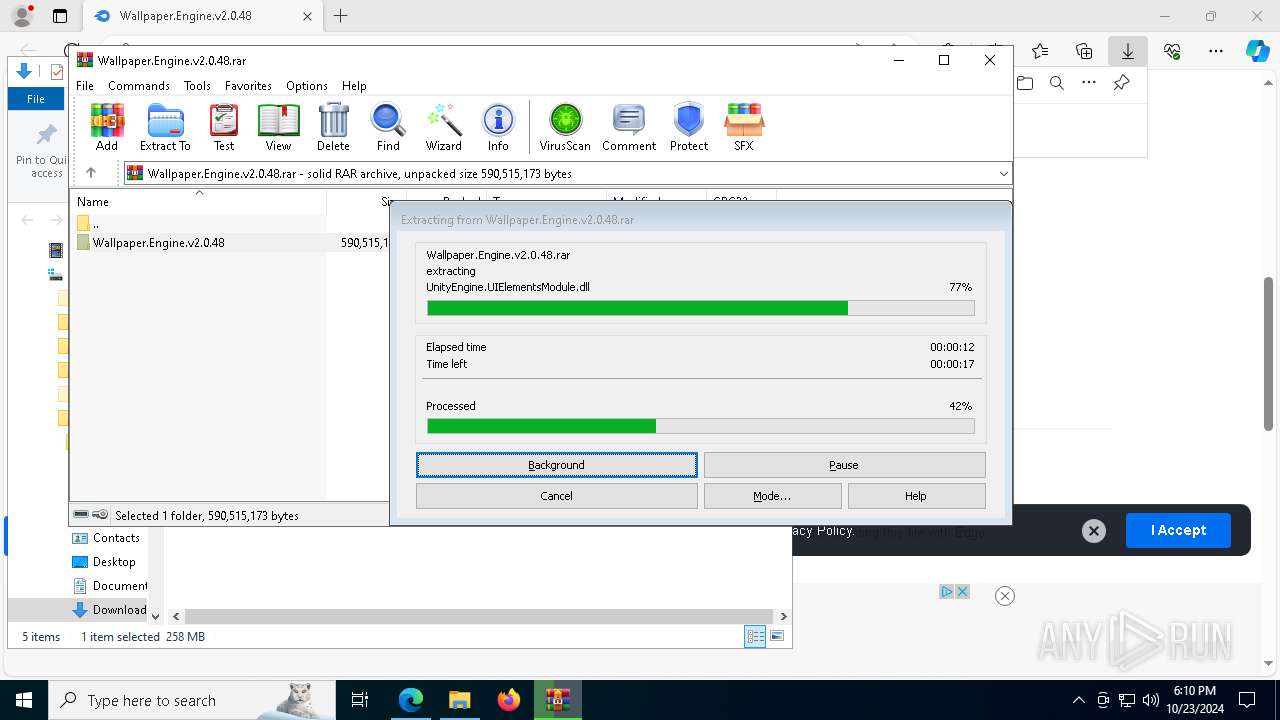Open the File tab in File Explorer

[36, 99]
